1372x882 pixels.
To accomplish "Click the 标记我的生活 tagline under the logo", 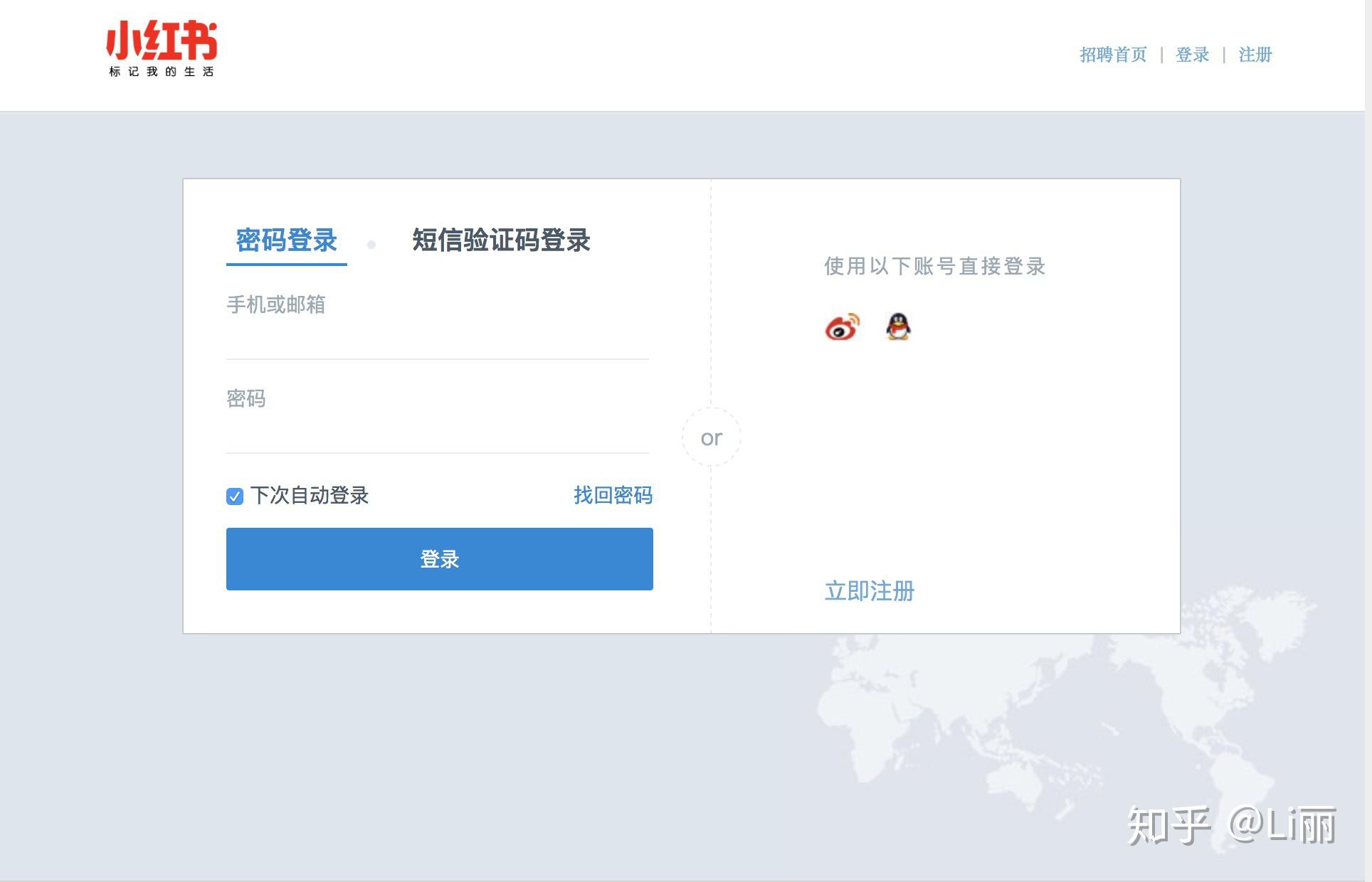I will (162, 72).
